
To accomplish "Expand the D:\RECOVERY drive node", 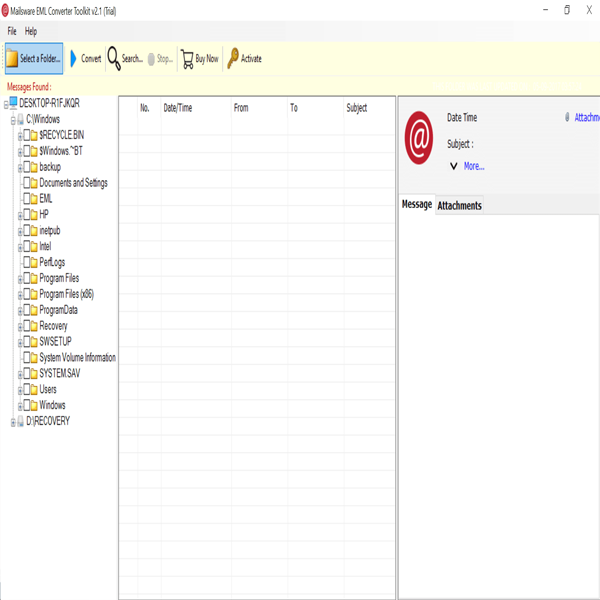I will [x=13, y=422].
